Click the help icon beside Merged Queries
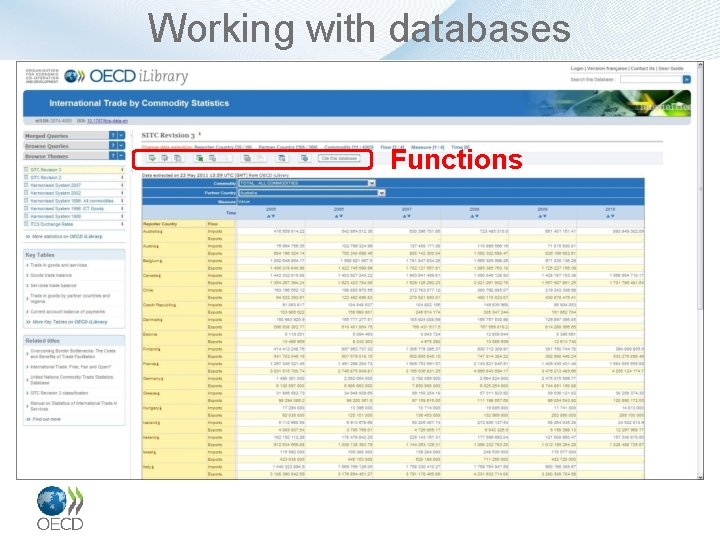 [x=113, y=135]
